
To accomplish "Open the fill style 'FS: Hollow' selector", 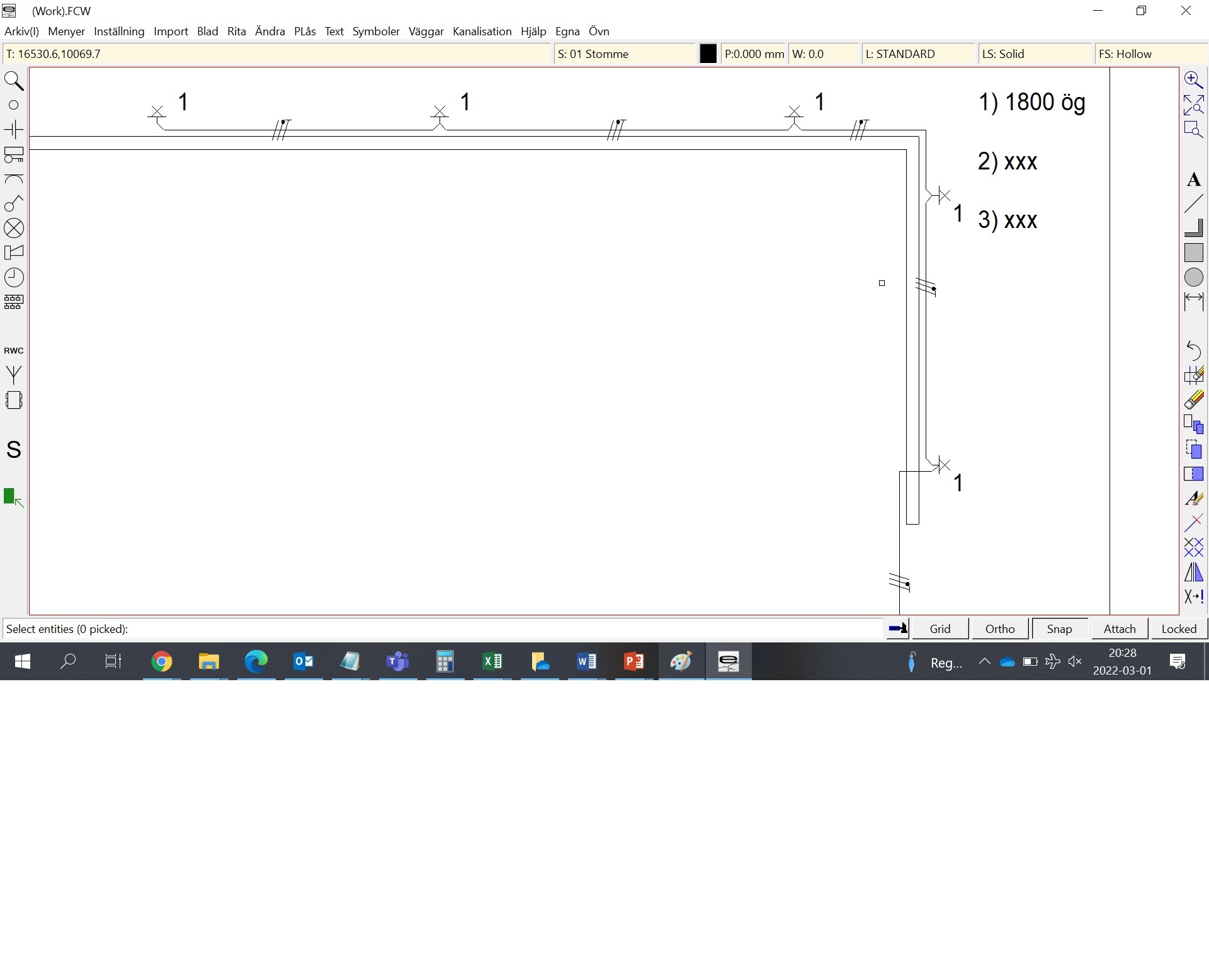I will tap(1150, 54).
